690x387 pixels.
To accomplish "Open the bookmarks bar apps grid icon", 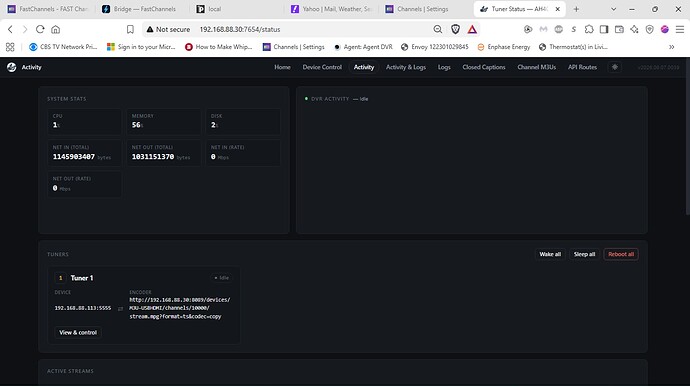I will click(10, 47).
